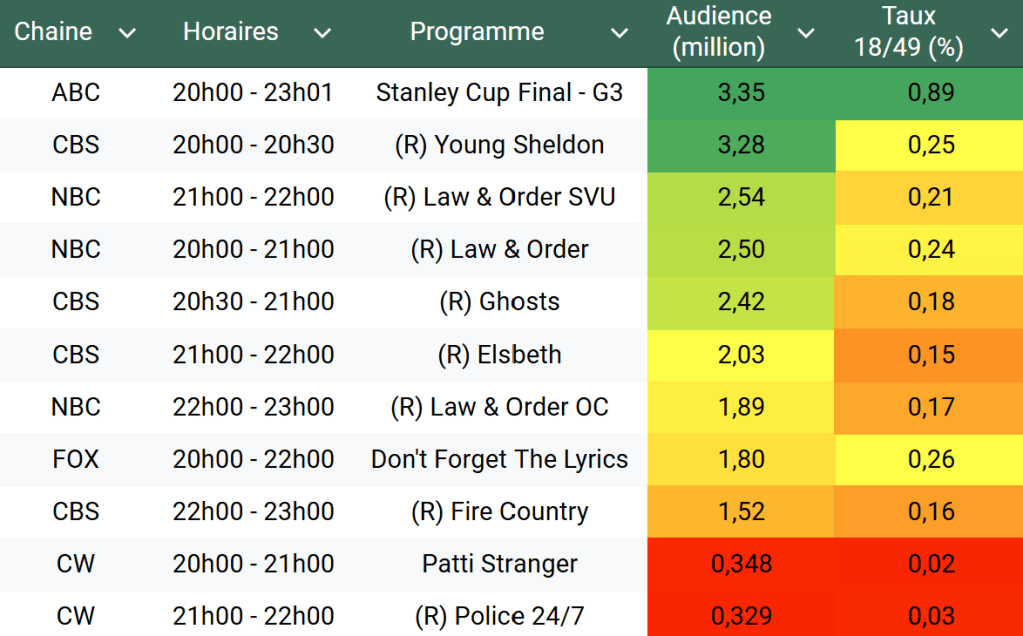
Task: Select the red 0,348 audience cell
Action: 741,564
